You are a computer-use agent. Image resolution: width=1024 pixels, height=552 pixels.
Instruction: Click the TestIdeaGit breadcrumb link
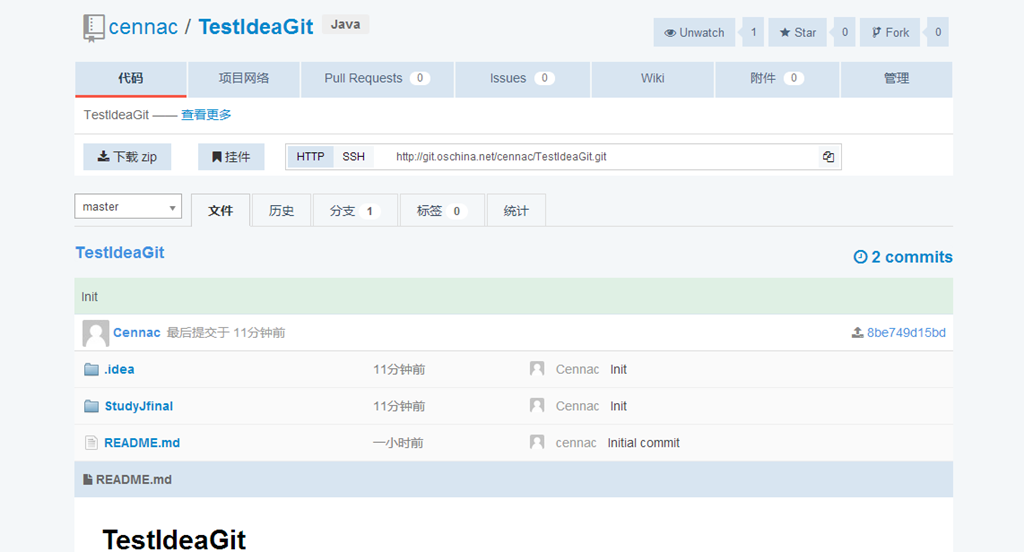coord(120,253)
